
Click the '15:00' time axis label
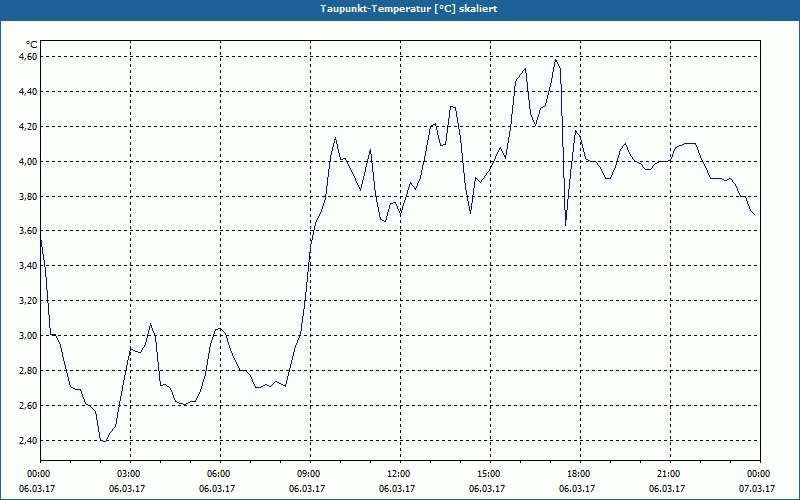click(488, 474)
